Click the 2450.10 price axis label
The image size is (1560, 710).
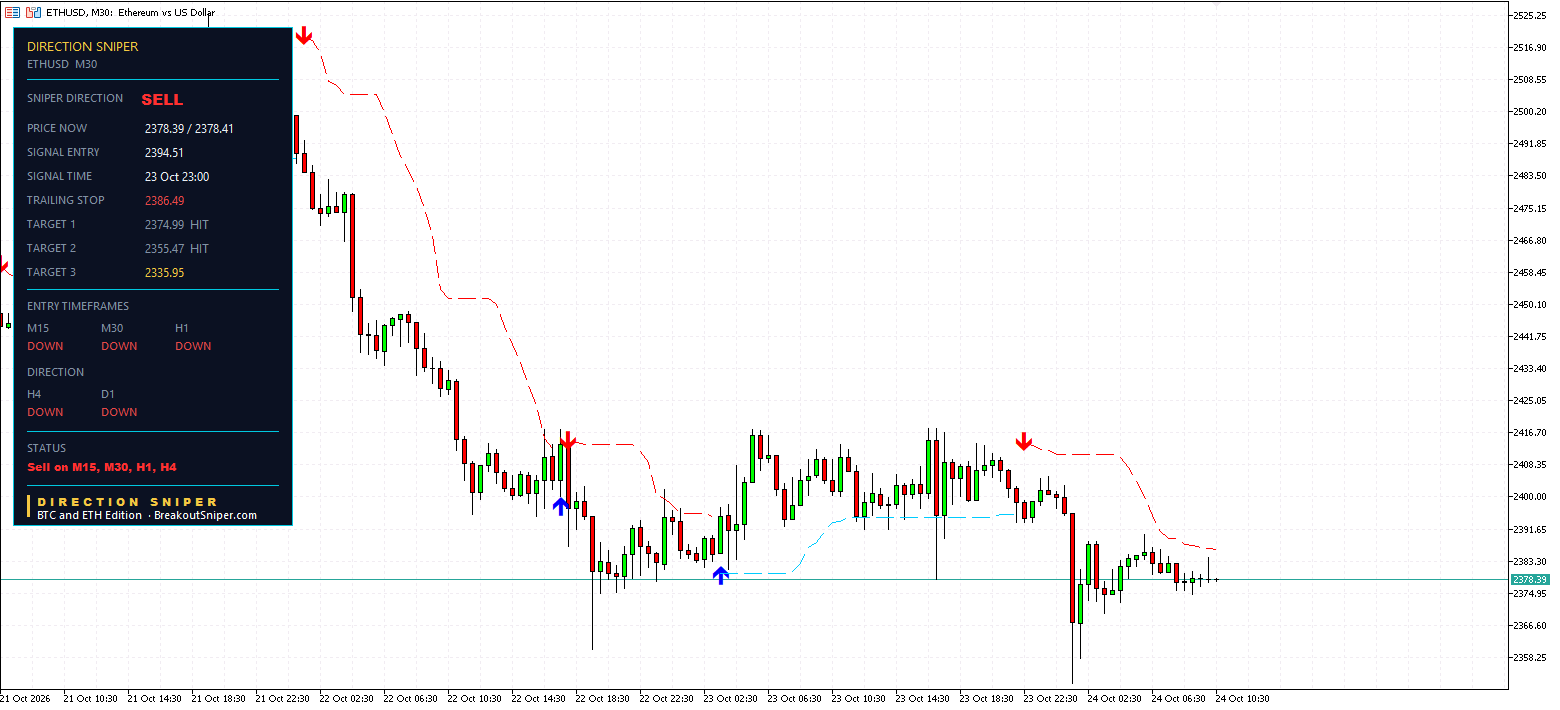(x=1531, y=304)
